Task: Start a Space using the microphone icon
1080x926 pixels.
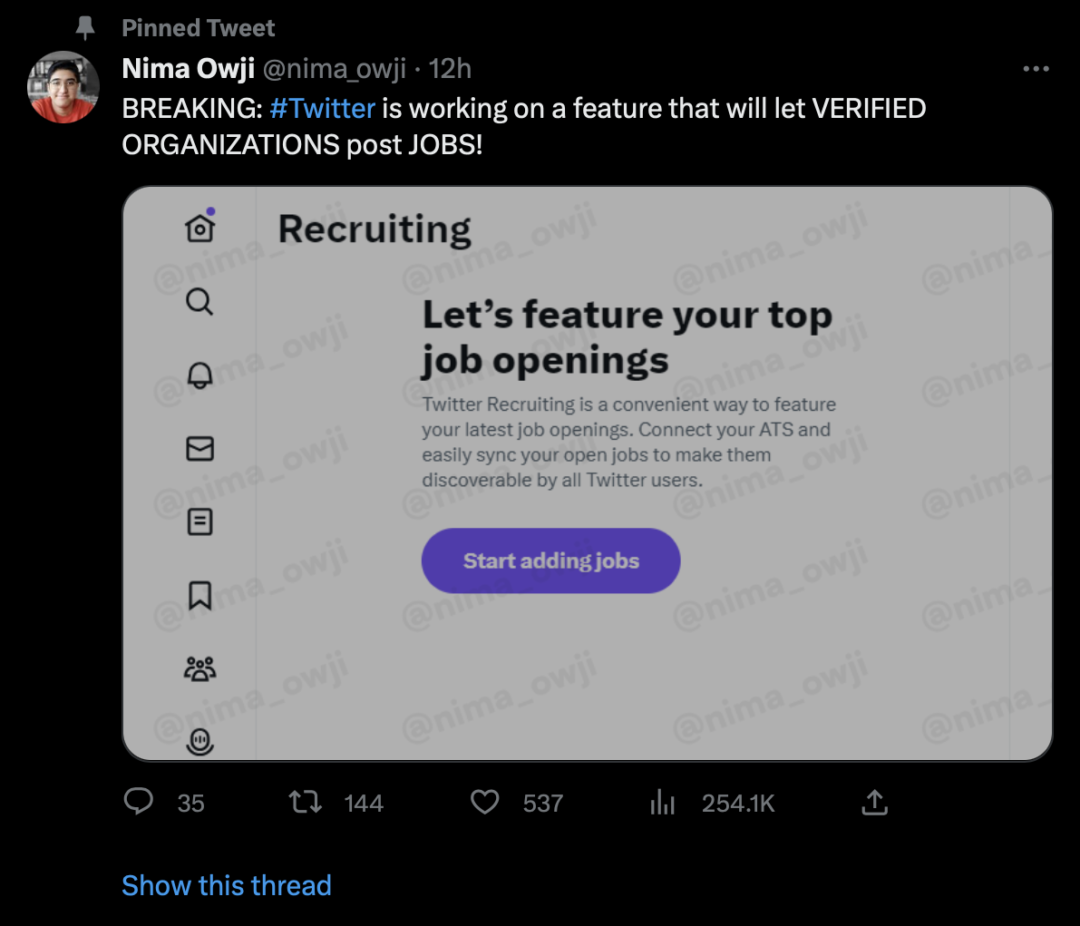Action: point(199,741)
